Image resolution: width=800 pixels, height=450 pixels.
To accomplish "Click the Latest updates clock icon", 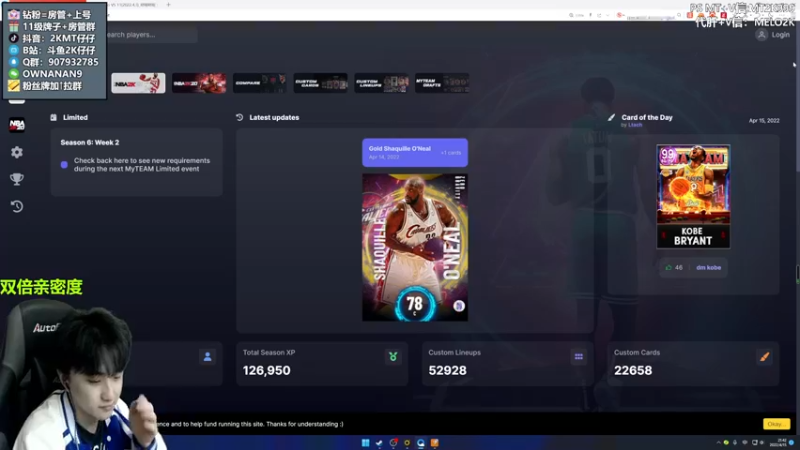I will pos(239,117).
